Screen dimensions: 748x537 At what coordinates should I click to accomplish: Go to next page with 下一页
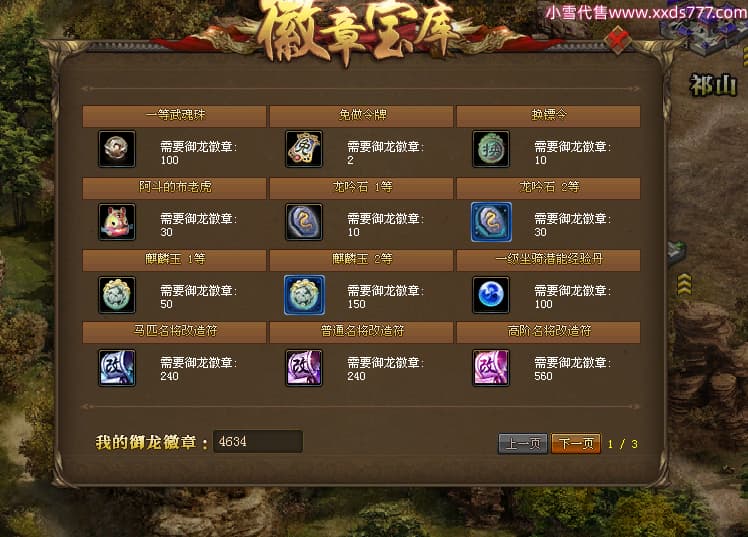tap(576, 444)
